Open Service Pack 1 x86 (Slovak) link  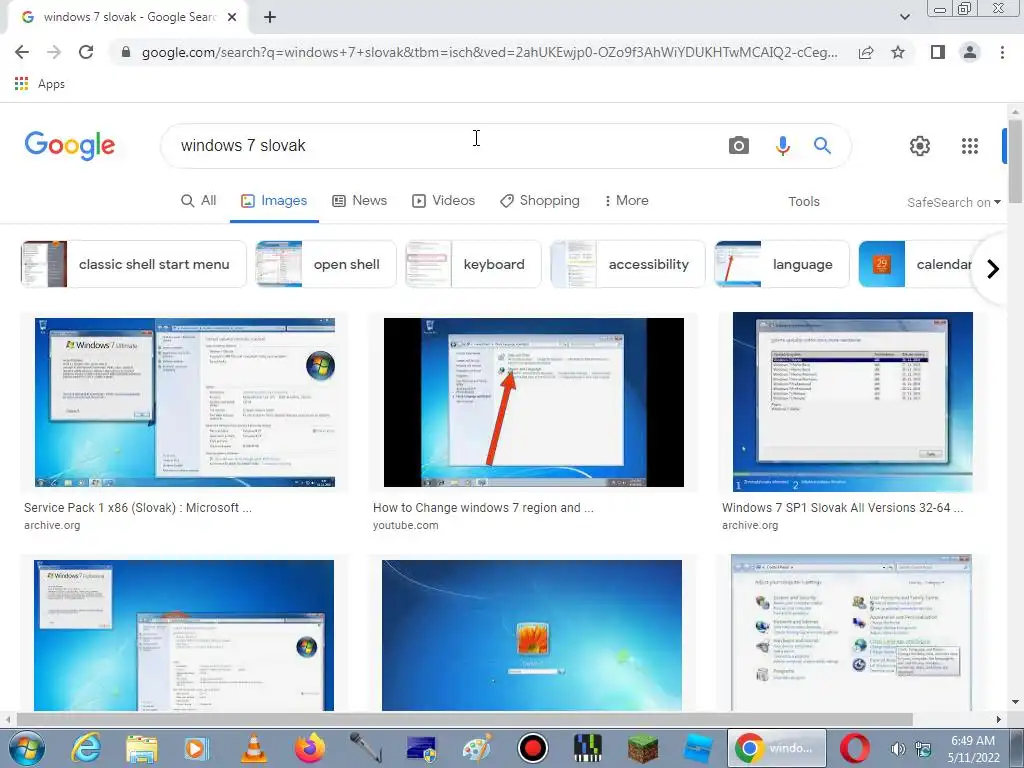pos(138,507)
